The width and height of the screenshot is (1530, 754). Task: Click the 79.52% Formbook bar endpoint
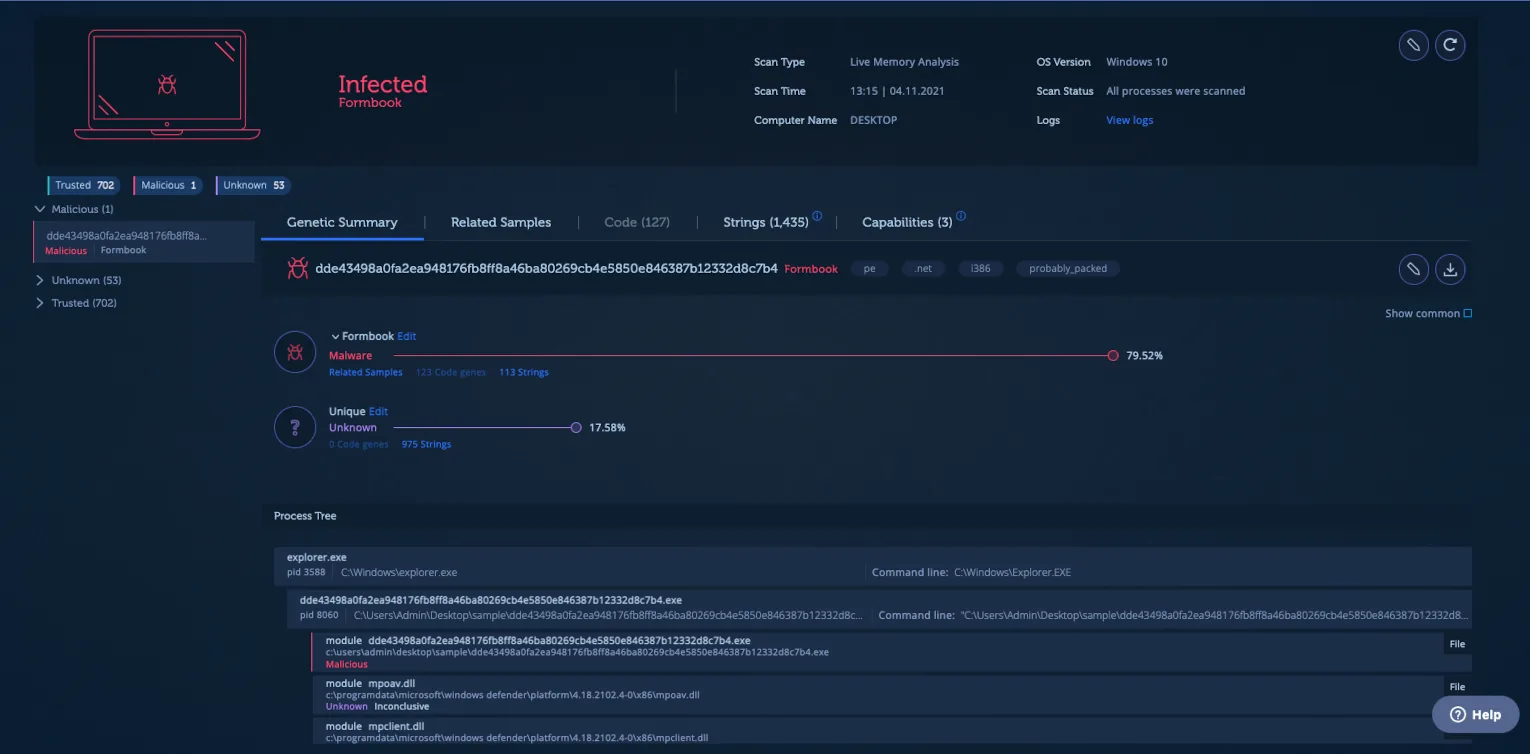pos(1113,356)
